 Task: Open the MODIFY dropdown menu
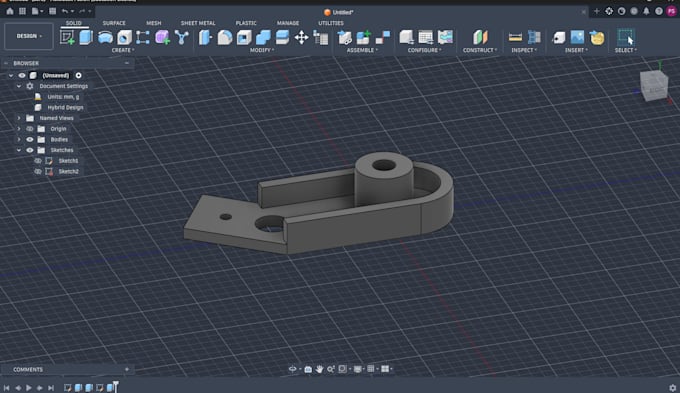tap(262, 50)
